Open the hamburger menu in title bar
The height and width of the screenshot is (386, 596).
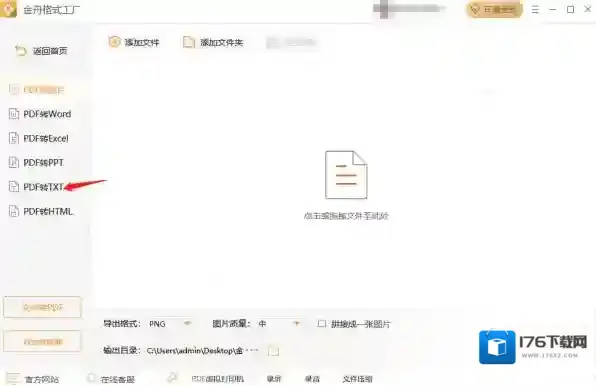[x=535, y=9]
